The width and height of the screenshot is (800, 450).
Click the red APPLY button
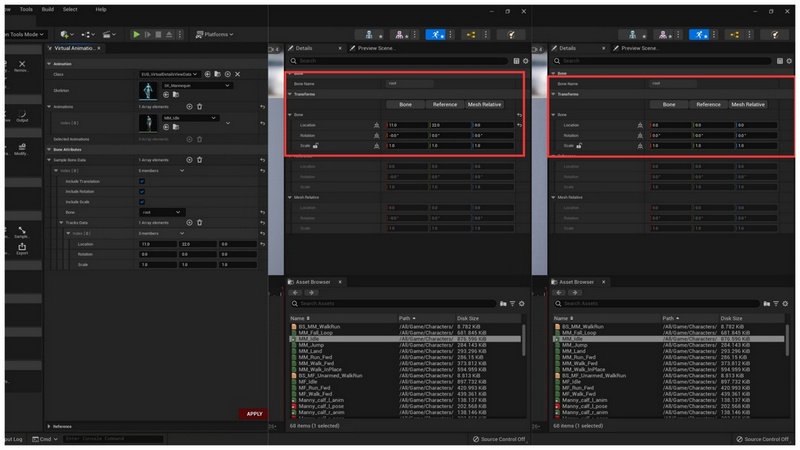(254, 414)
